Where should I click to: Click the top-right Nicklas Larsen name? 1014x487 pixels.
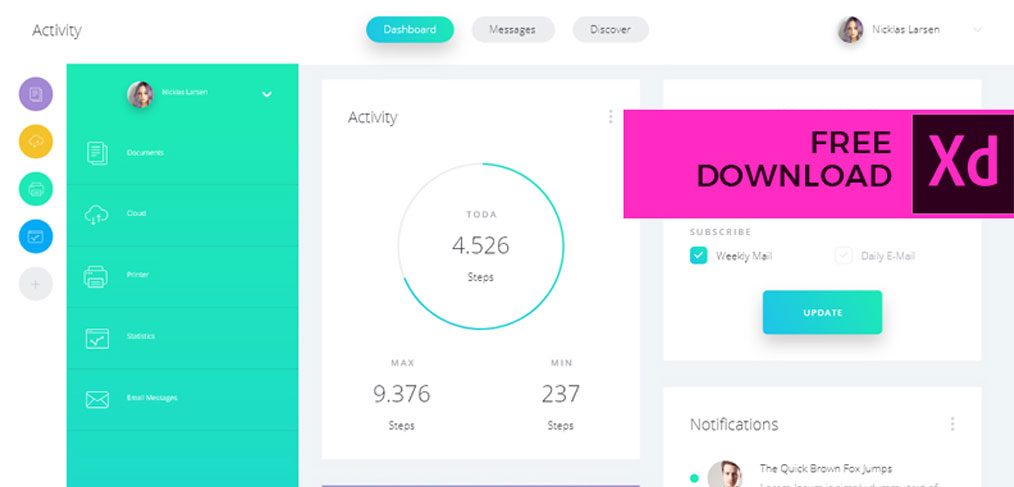(x=905, y=30)
